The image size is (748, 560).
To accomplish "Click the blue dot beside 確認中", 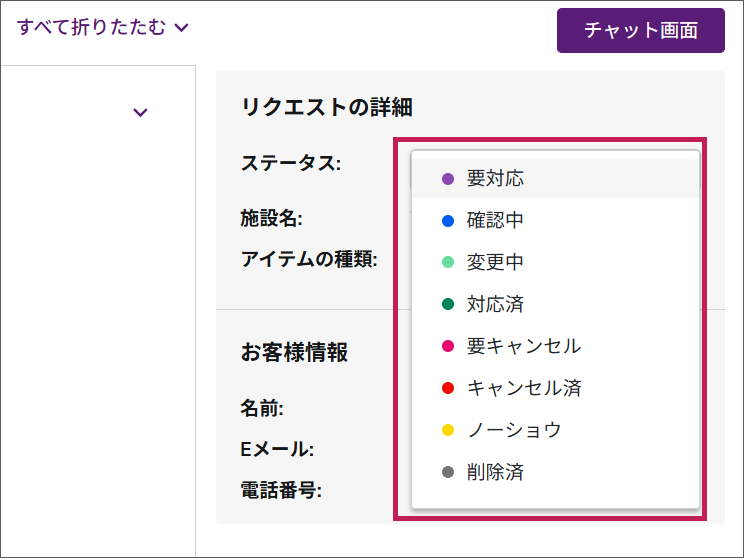I will point(448,221).
